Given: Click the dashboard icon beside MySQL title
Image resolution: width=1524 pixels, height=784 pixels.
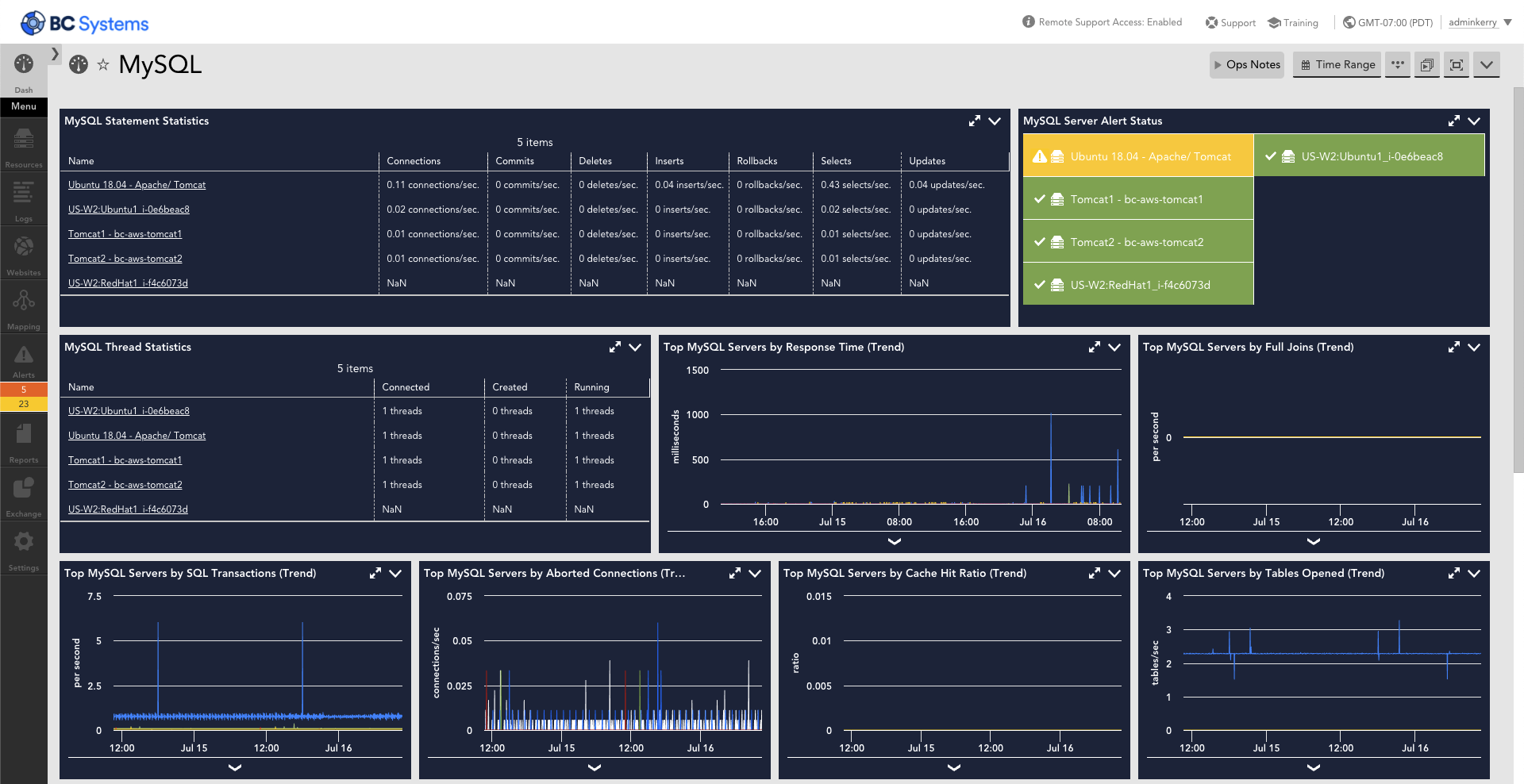Looking at the screenshot, I should [x=79, y=64].
